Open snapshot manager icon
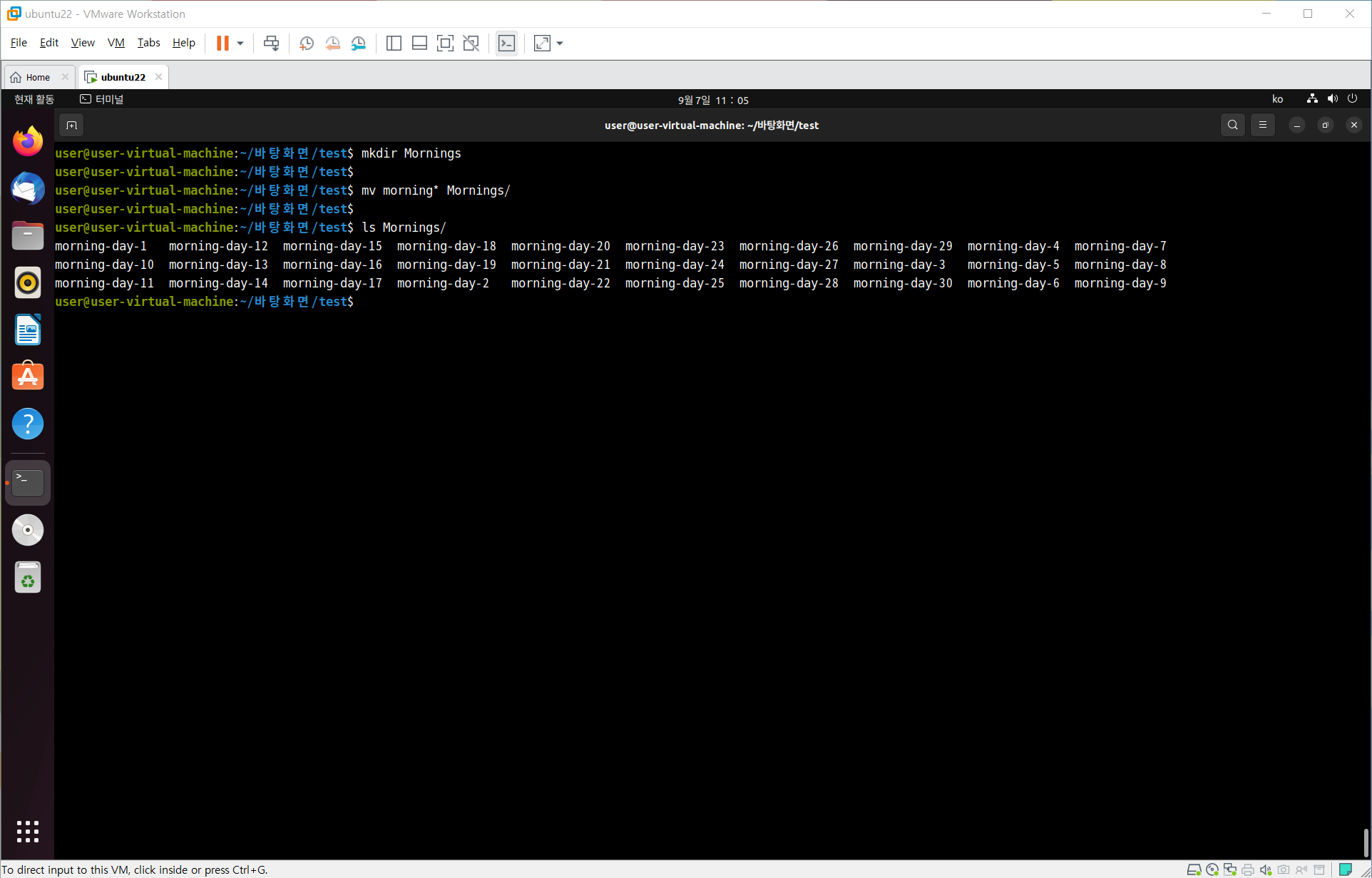1372x878 pixels. pyautogui.click(x=359, y=44)
